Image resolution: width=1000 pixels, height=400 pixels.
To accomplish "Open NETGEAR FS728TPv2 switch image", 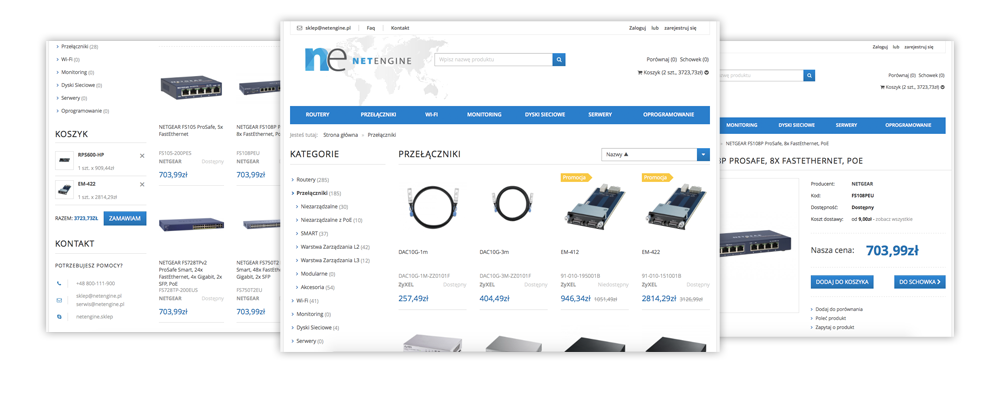I will tap(191, 225).
